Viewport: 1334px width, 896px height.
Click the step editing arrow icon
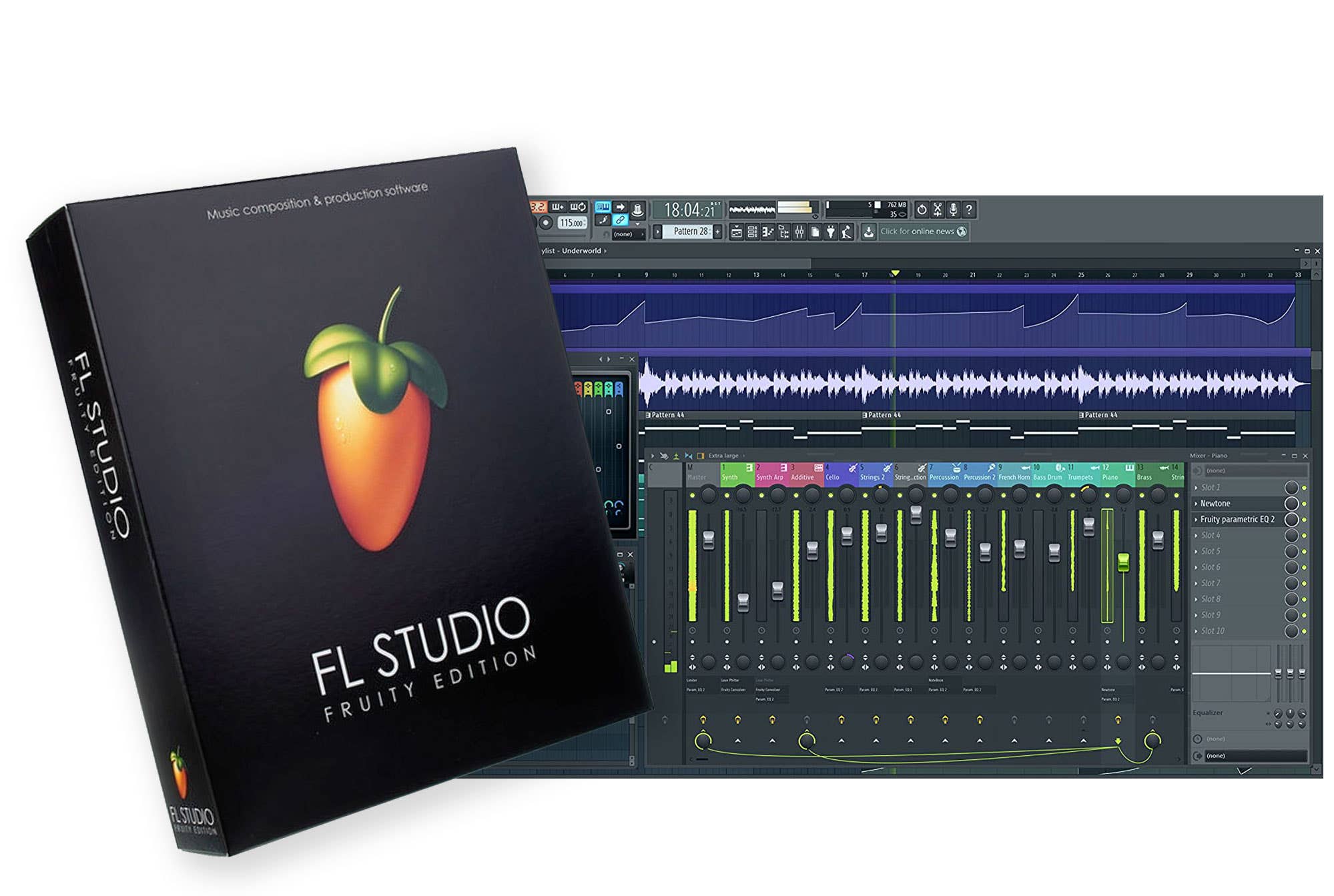[620, 207]
